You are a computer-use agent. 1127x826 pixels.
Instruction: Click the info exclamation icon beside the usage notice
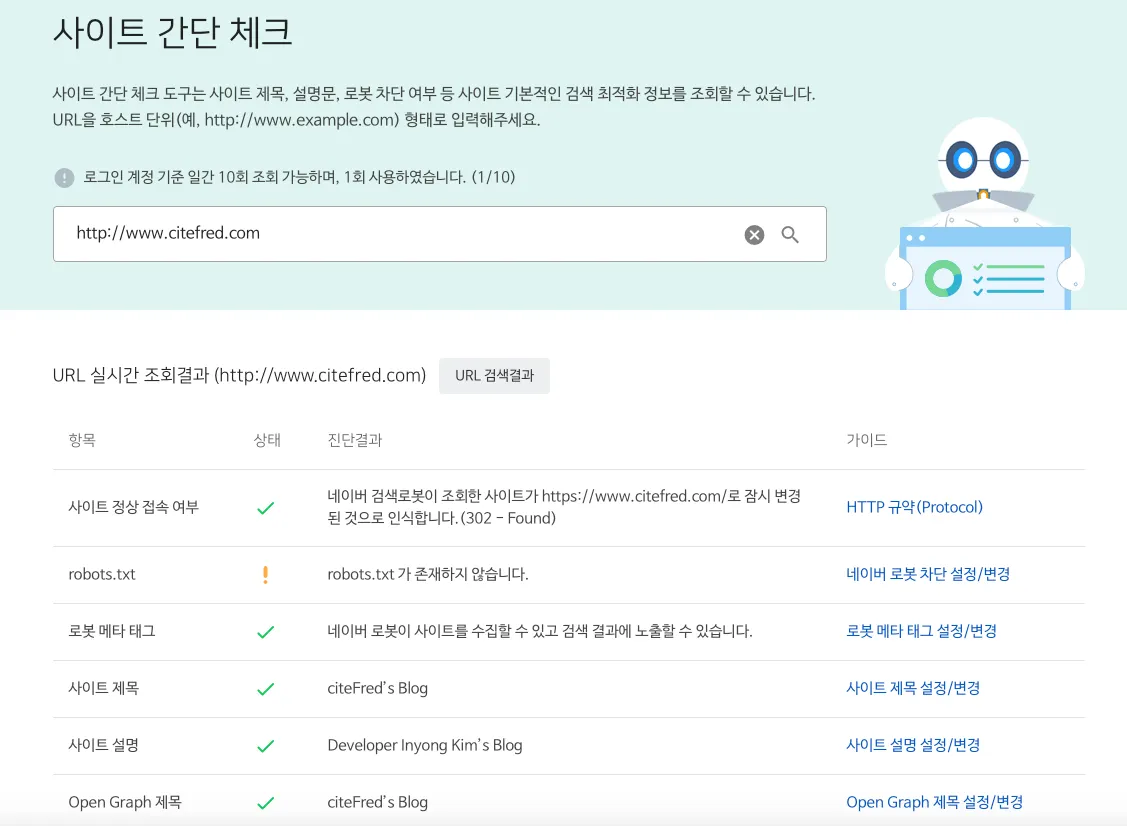(64, 178)
